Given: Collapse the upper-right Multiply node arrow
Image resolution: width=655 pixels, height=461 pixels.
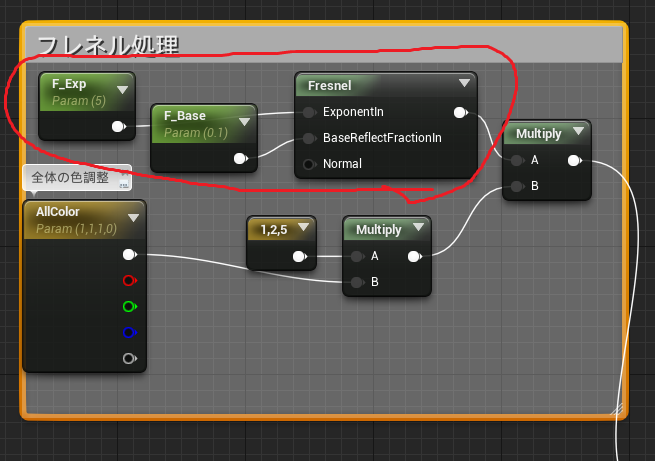Looking at the screenshot, I should coord(579,131).
